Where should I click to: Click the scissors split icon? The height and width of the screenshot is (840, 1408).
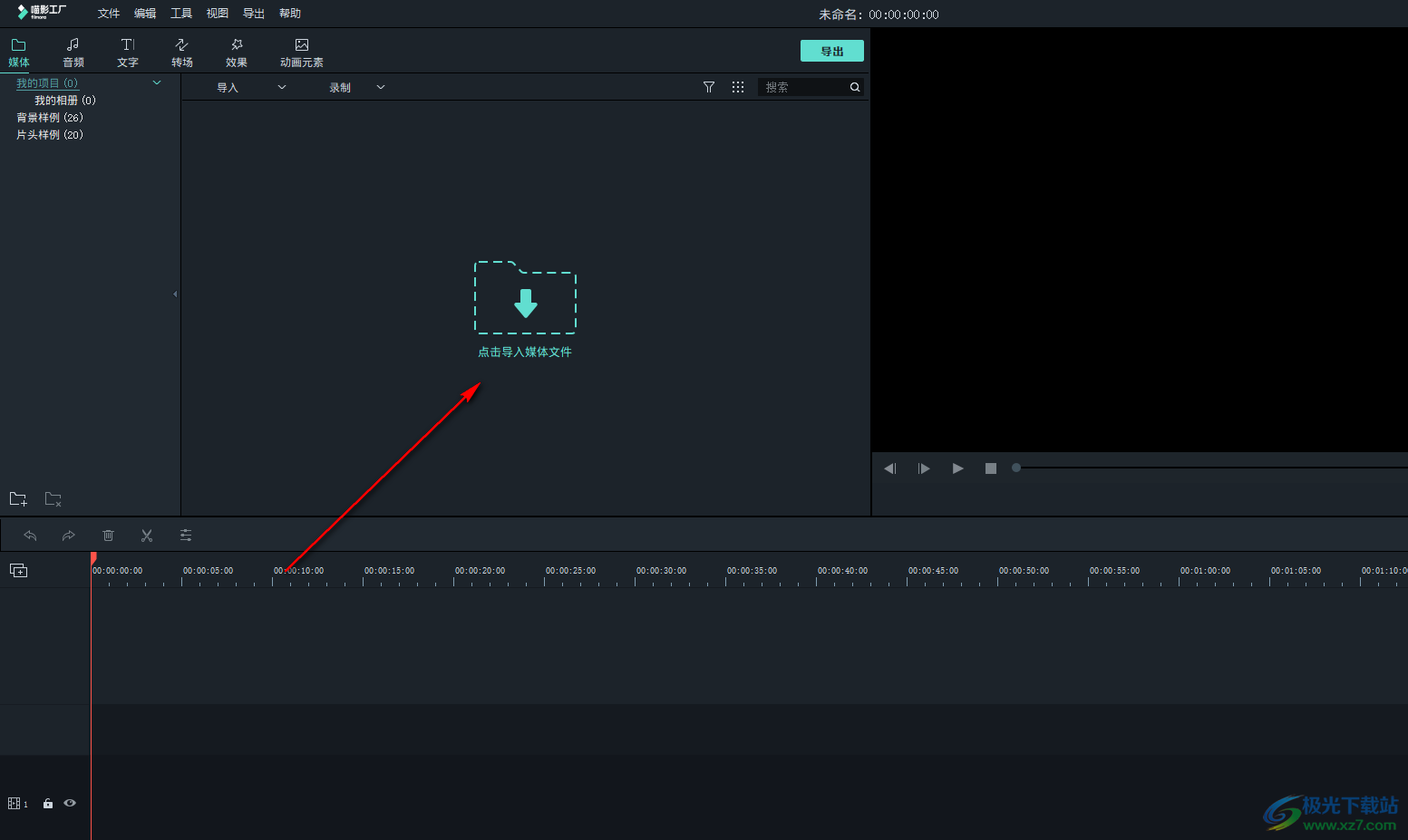click(x=147, y=536)
